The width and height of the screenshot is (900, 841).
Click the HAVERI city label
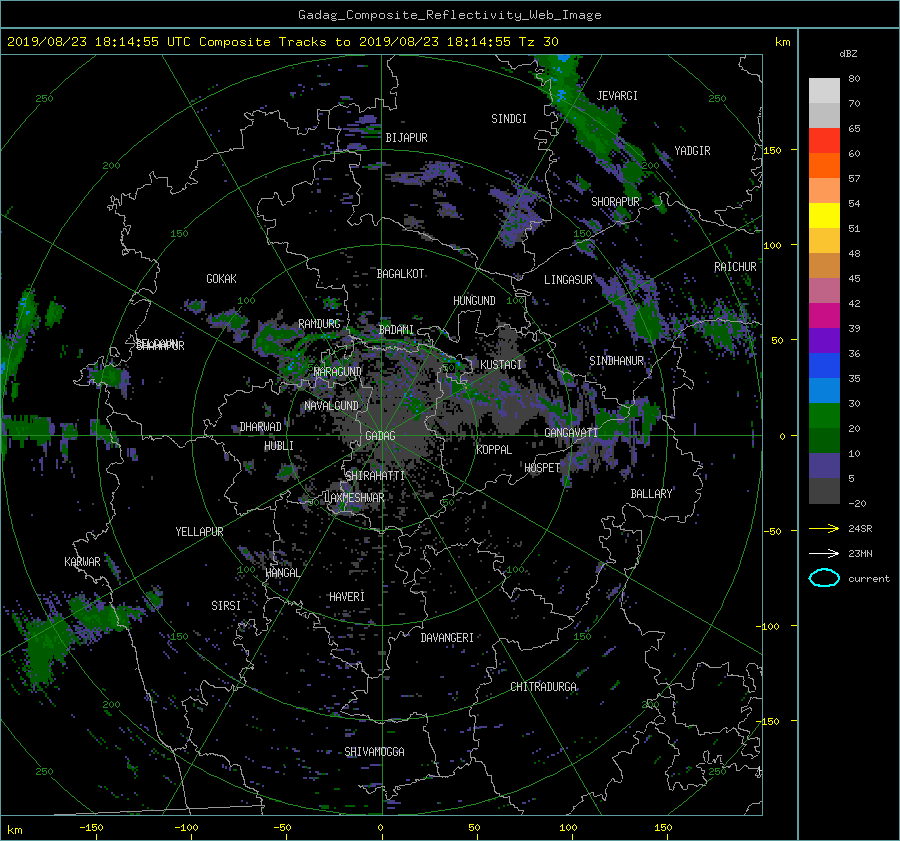(x=347, y=597)
